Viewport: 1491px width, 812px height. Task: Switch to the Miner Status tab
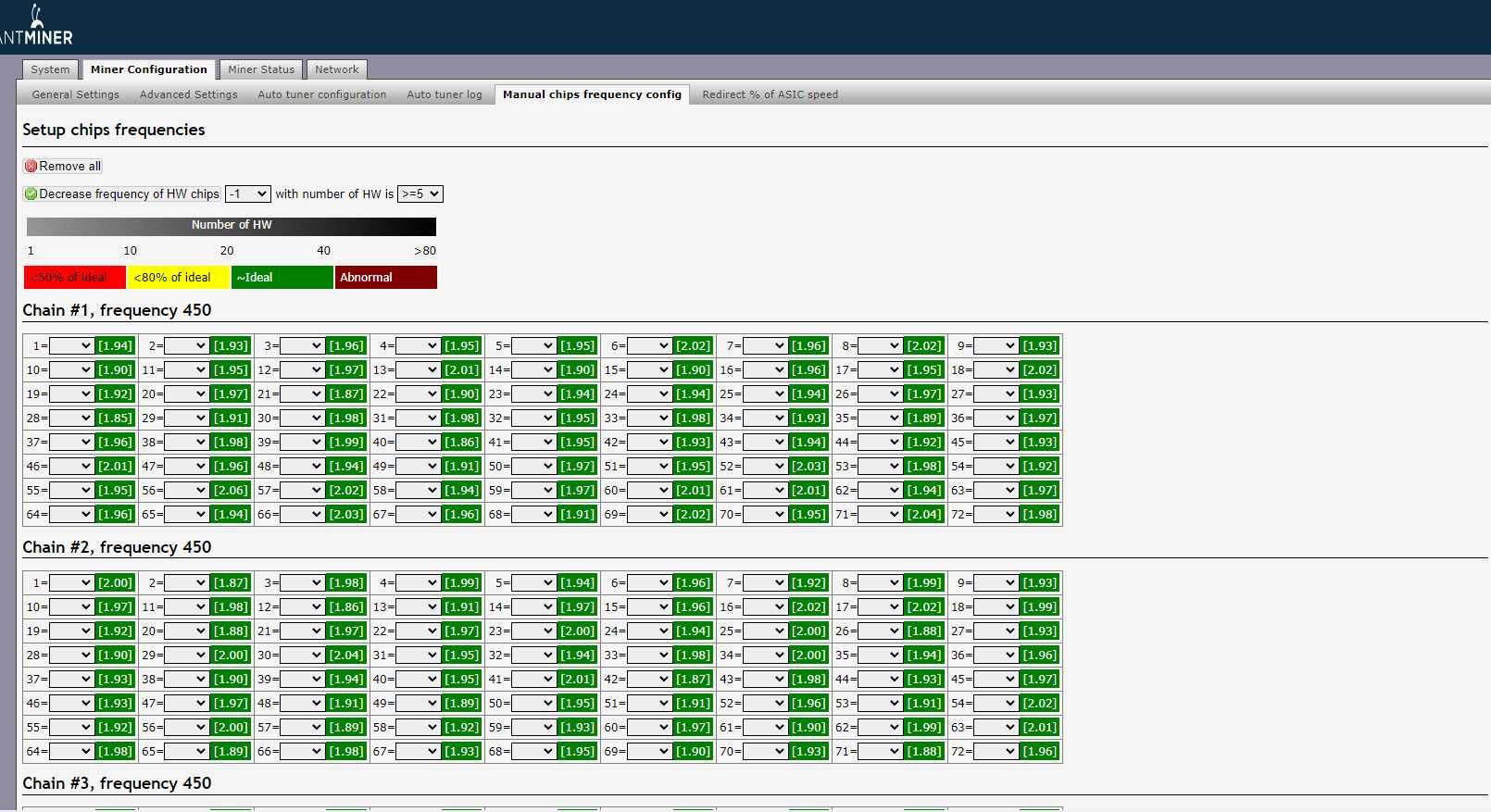(x=261, y=69)
